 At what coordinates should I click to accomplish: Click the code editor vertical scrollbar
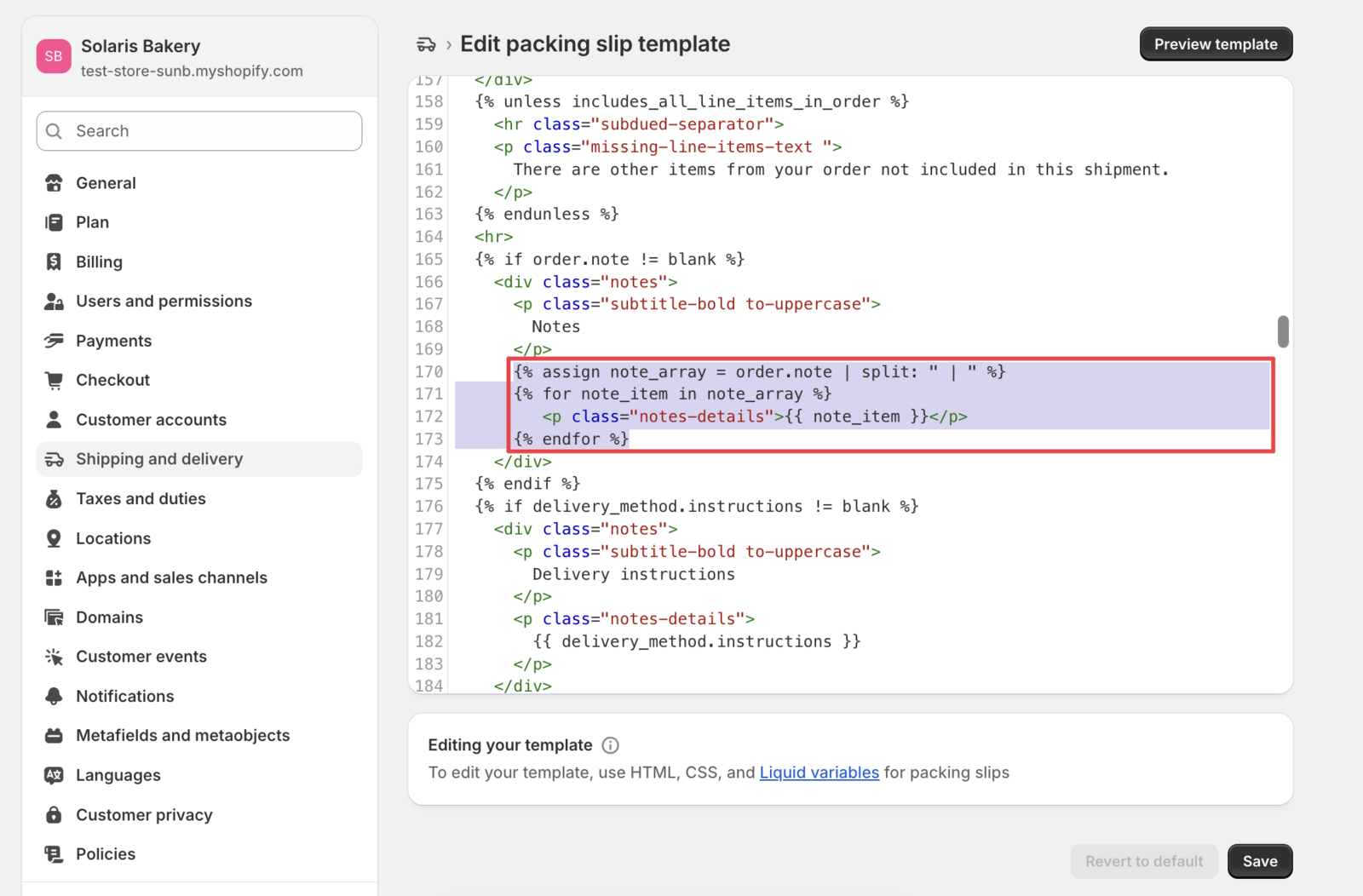(x=1283, y=331)
